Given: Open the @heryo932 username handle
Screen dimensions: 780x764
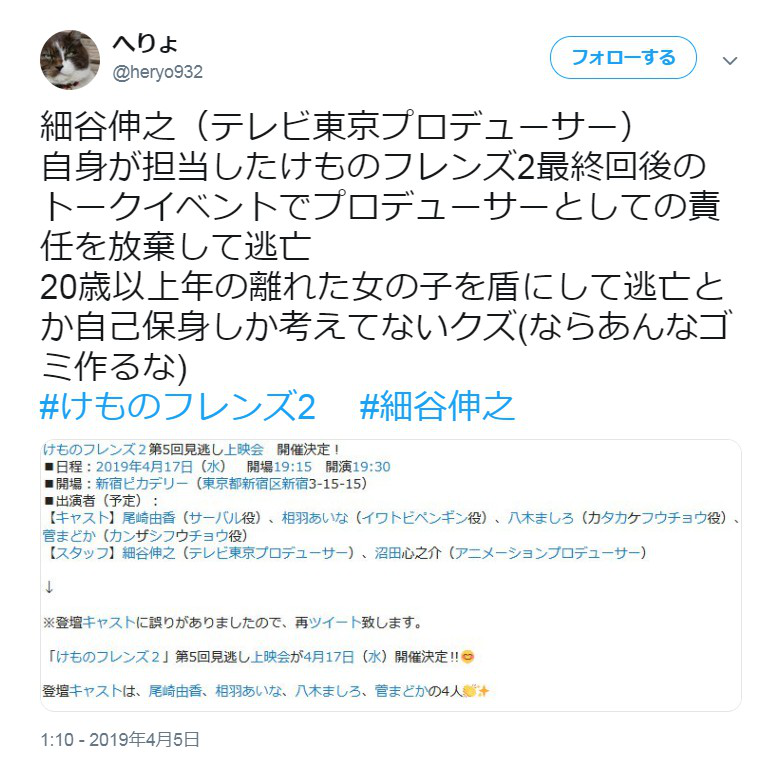Looking at the screenshot, I should pos(158,73).
